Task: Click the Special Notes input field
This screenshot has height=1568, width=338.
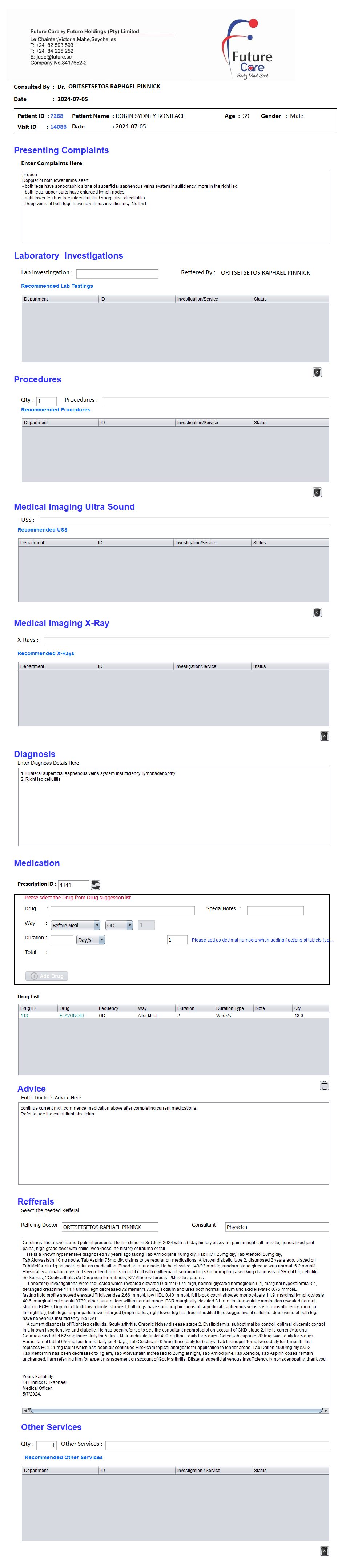Action: point(275,911)
